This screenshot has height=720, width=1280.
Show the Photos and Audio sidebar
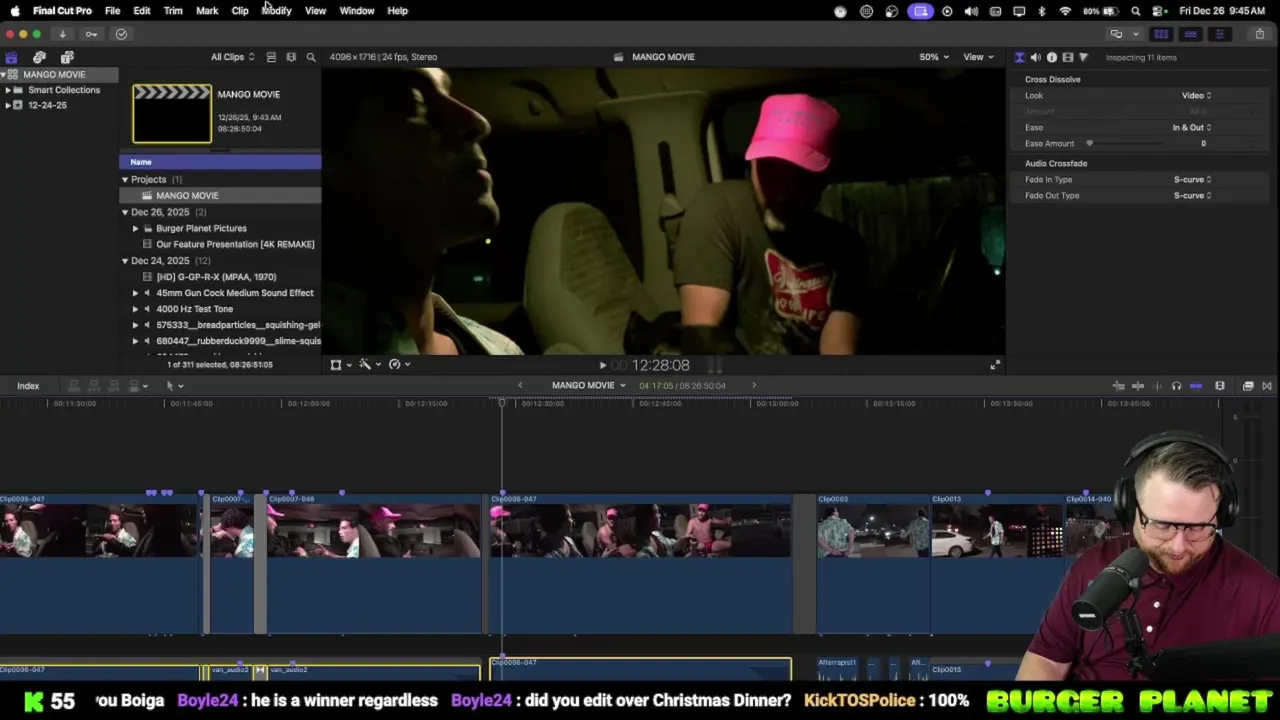tap(39, 57)
